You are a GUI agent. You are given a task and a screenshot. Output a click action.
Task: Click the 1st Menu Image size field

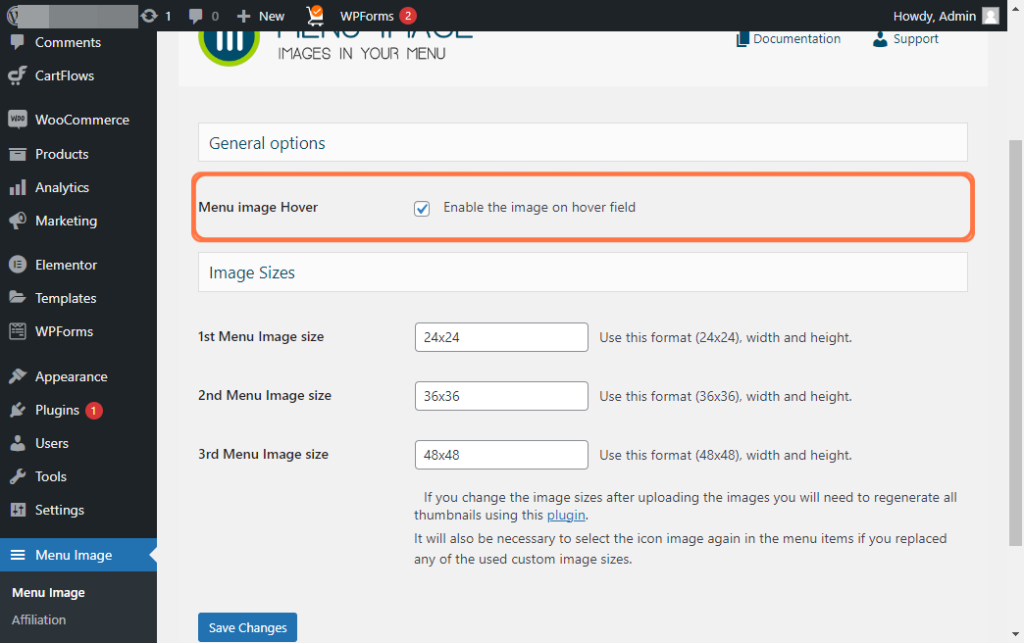click(501, 337)
